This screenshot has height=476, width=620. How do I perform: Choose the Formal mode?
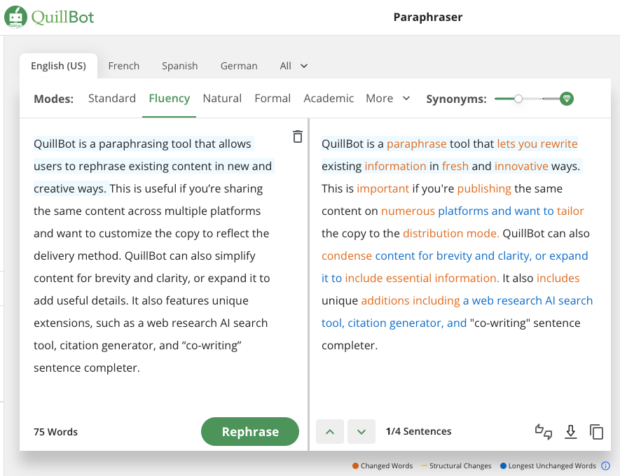272,98
